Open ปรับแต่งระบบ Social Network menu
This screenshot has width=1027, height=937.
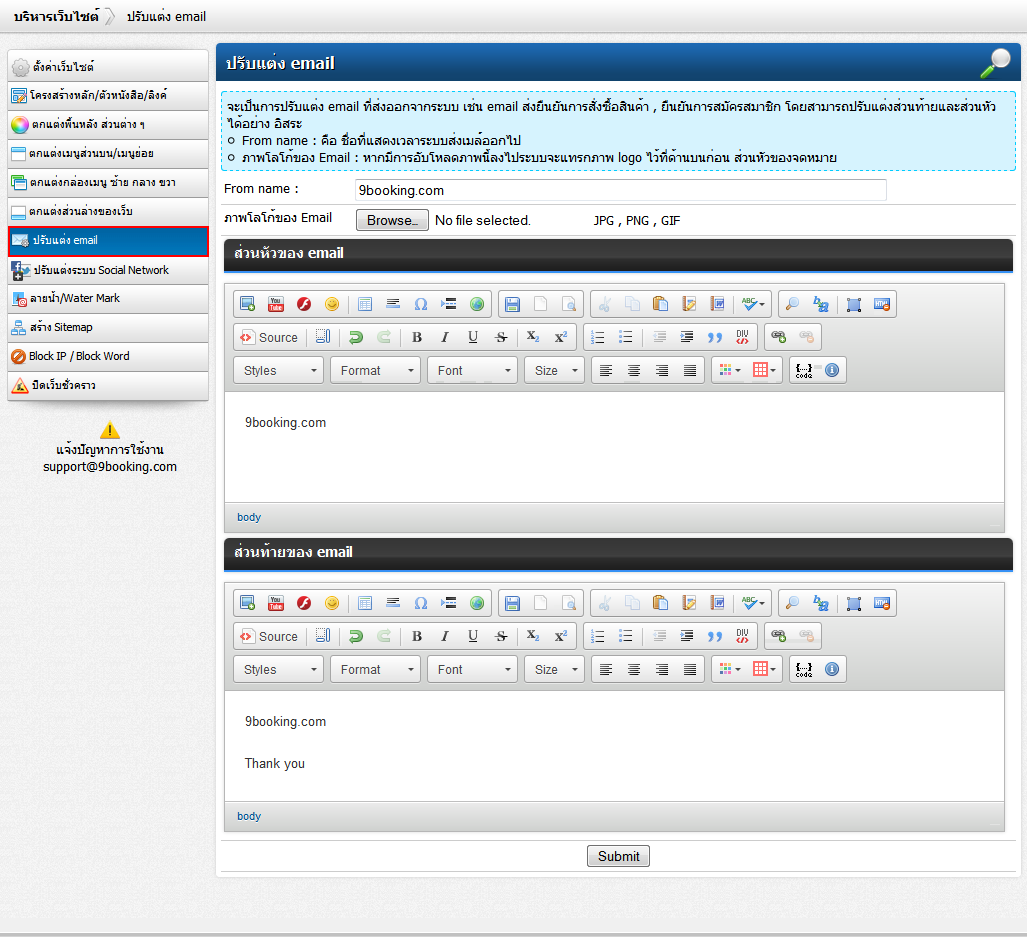[x=108, y=270]
